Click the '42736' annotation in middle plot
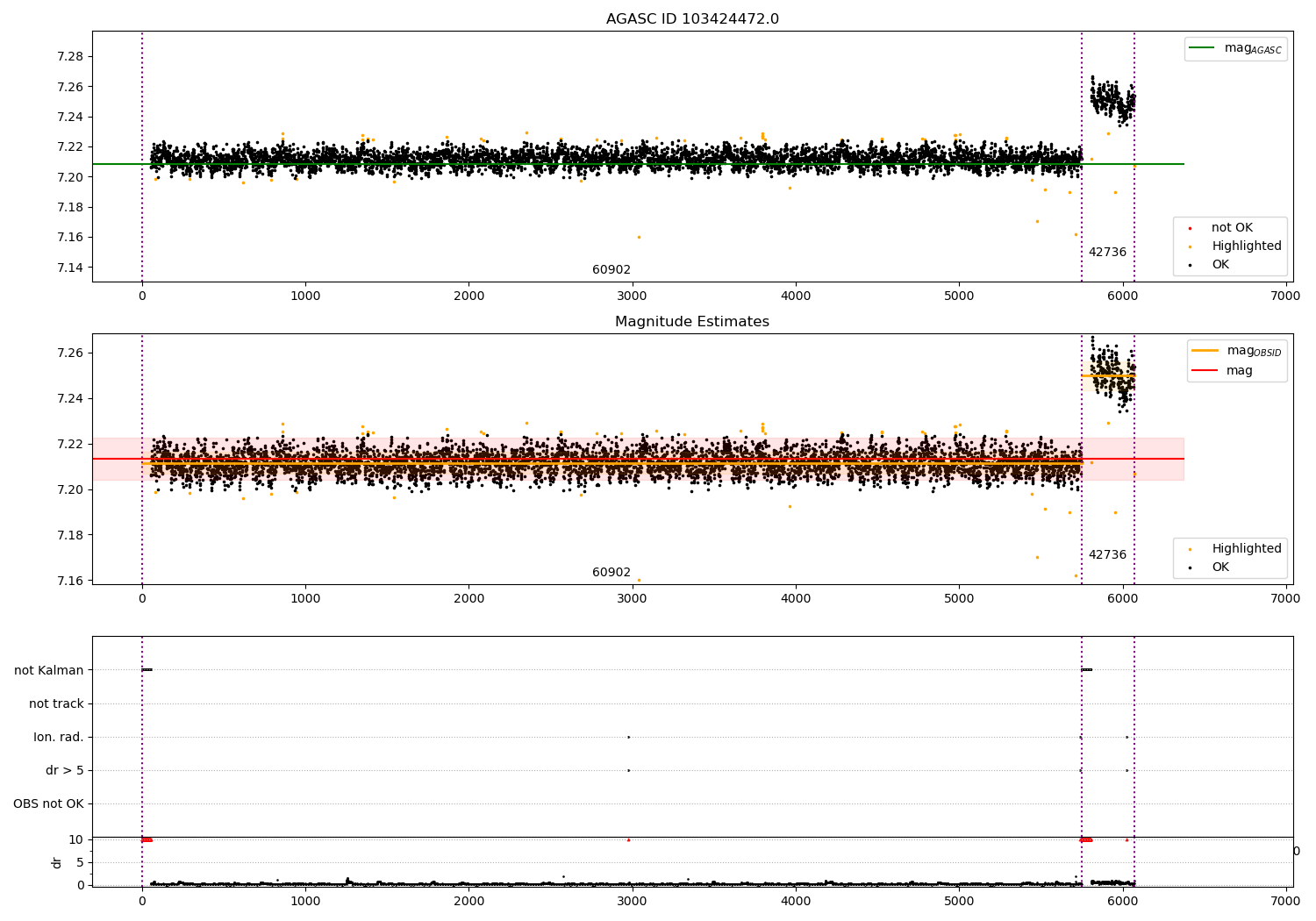The width and height of the screenshot is (1316, 921). (1107, 555)
